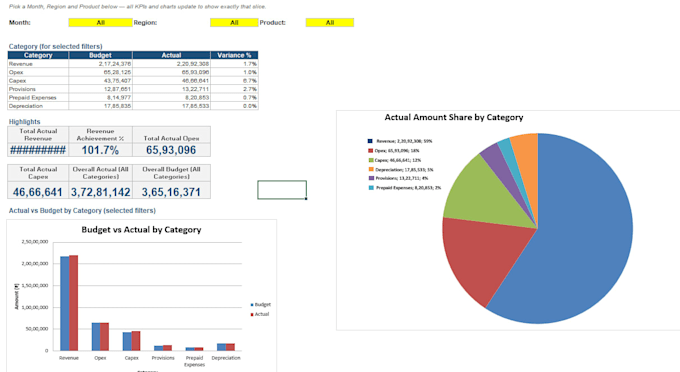Image resolution: width=680 pixels, height=372 pixels.
Task: Select the Prepaid Expenses entry in the pie legend
Action: [x=405, y=188]
